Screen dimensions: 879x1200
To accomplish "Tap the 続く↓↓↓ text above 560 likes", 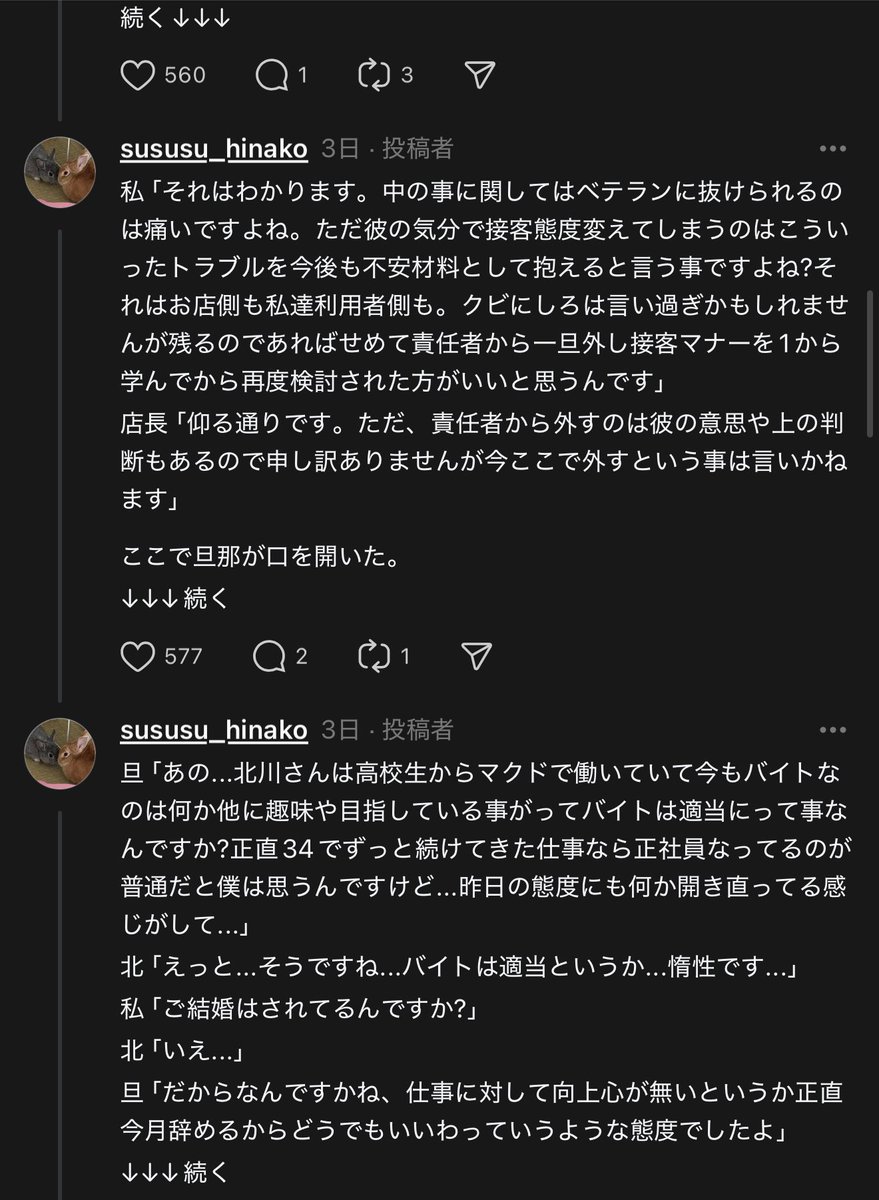I will click(x=176, y=17).
